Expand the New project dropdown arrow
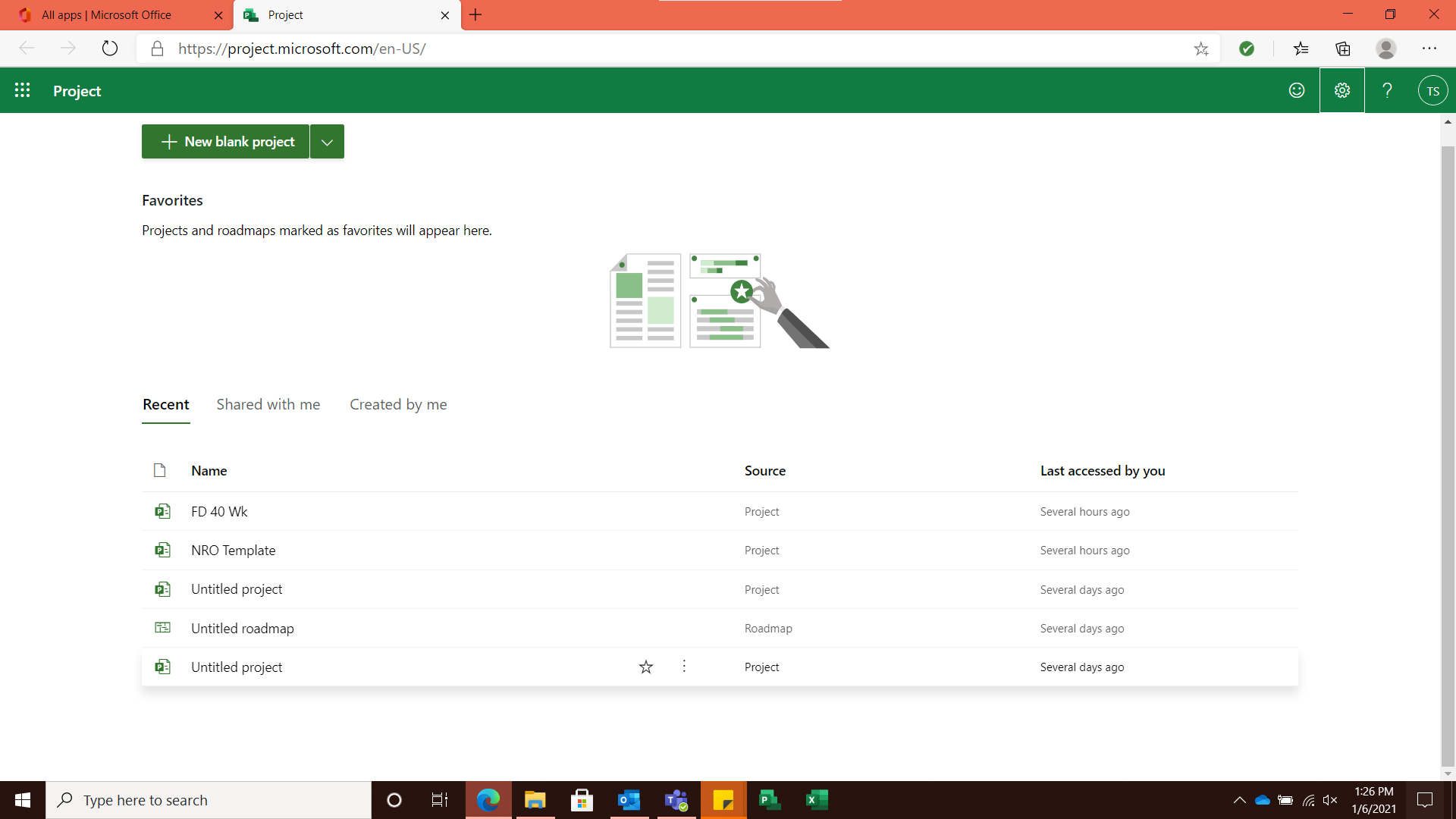The width and height of the screenshot is (1456, 819). pyautogui.click(x=327, y=142)
